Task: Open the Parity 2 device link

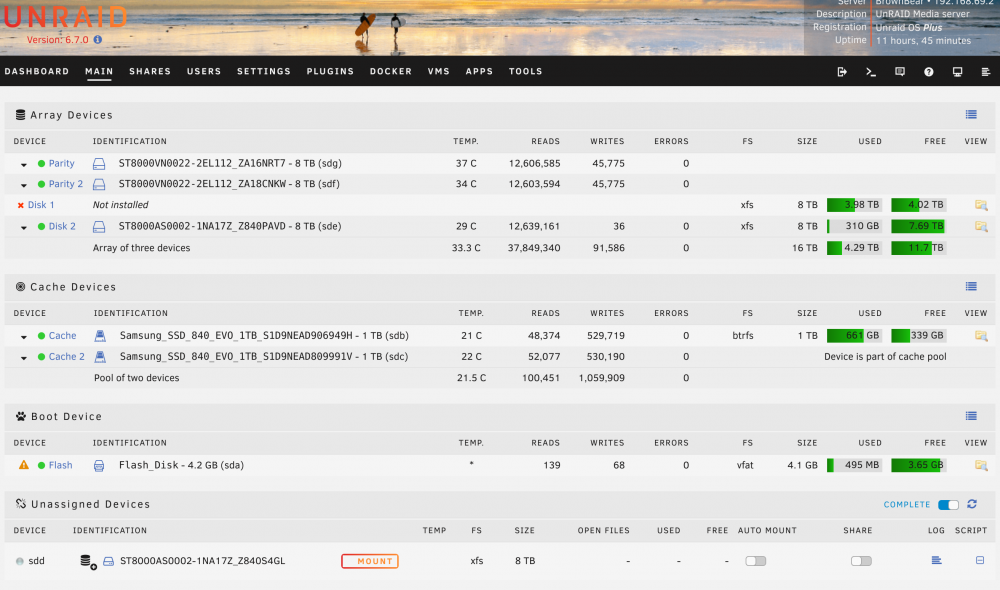Action: [x=66, y=184]
